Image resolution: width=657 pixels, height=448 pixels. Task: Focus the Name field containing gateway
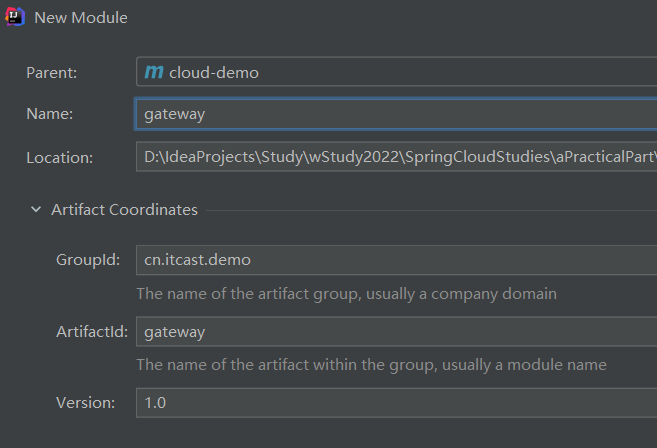396,114
